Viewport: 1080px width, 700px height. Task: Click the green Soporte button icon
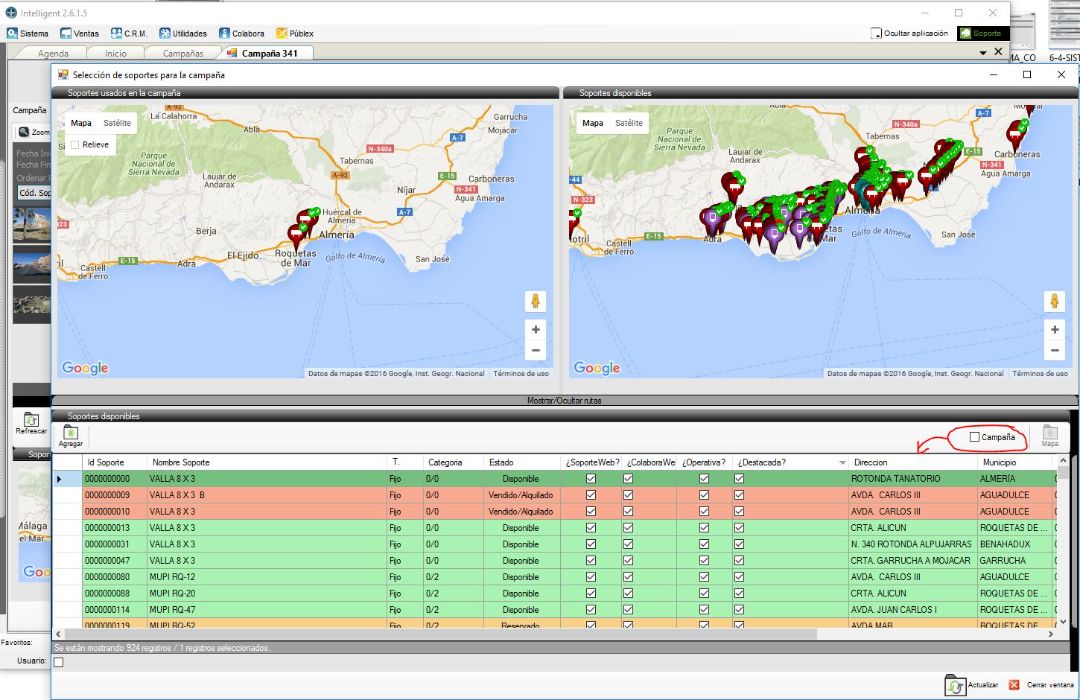tap(965, 33)
